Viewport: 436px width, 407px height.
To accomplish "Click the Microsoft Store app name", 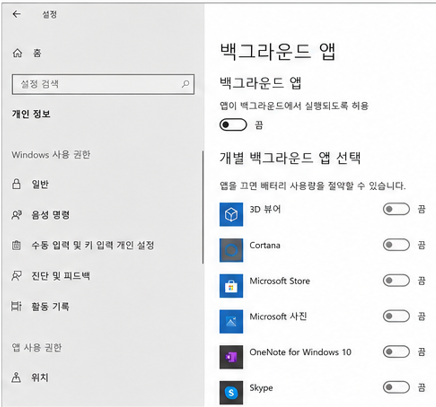I will [x=280, y=281].
